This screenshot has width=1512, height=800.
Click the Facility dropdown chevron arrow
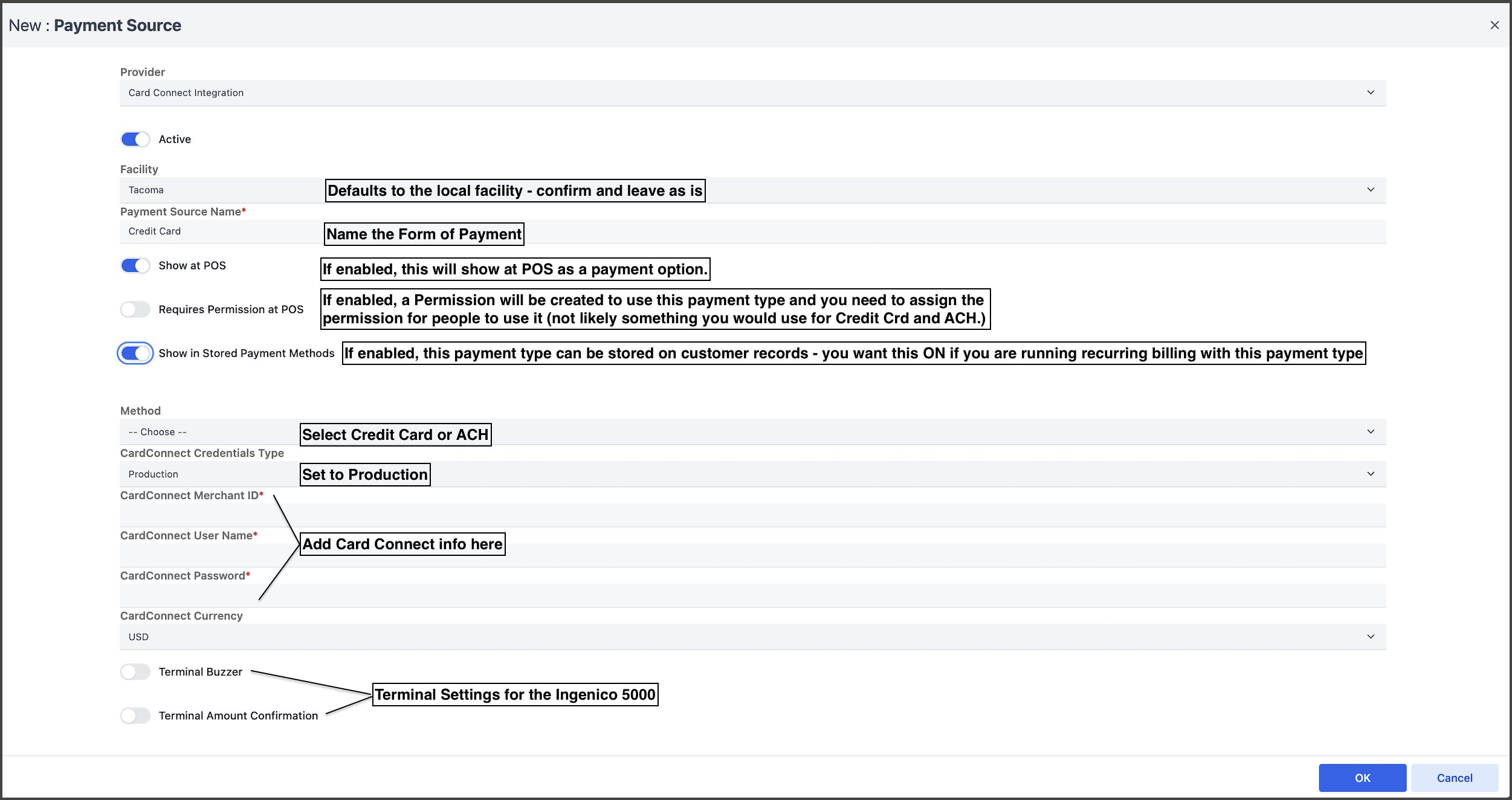1371,190
